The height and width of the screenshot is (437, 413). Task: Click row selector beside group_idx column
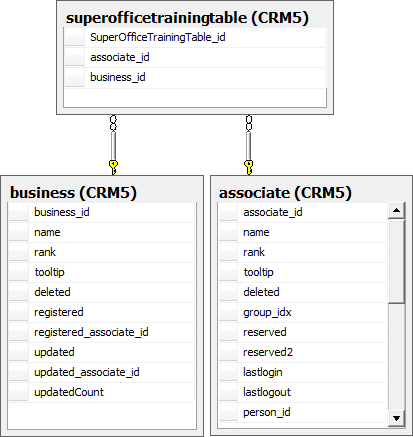(228, 312)
